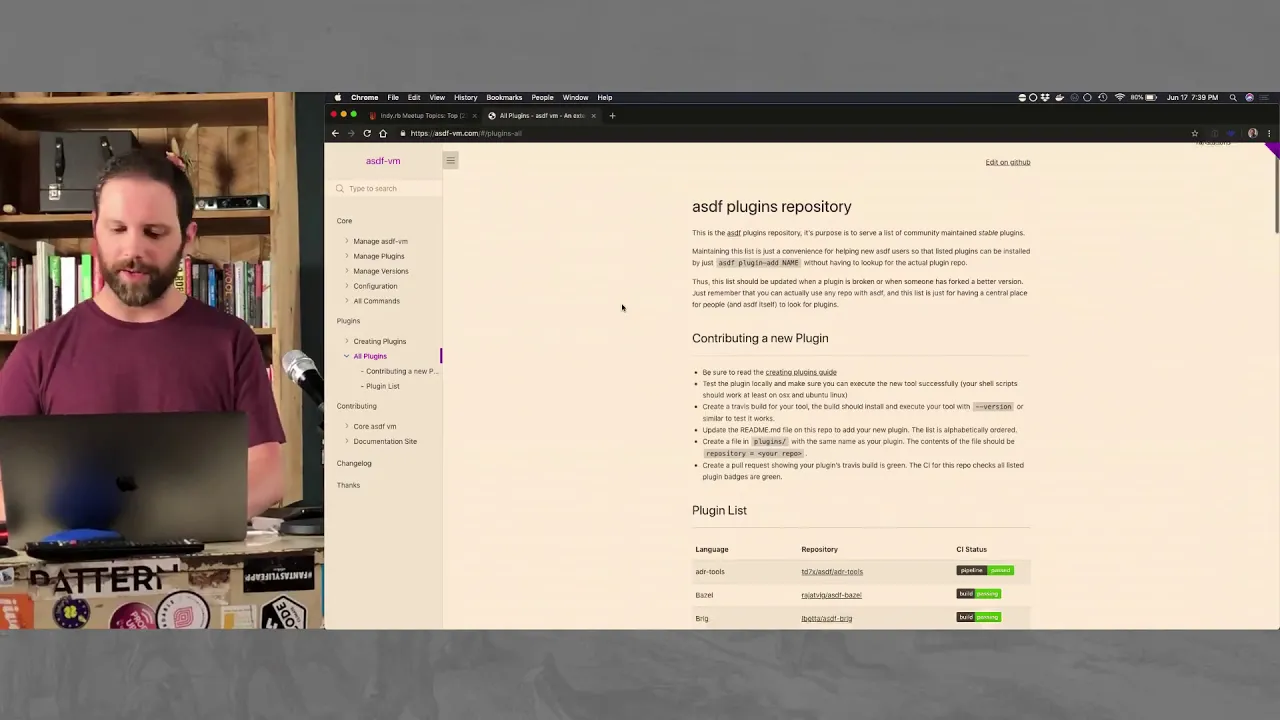
Task: Click the Language column header
Action: [x=712, y=549]
